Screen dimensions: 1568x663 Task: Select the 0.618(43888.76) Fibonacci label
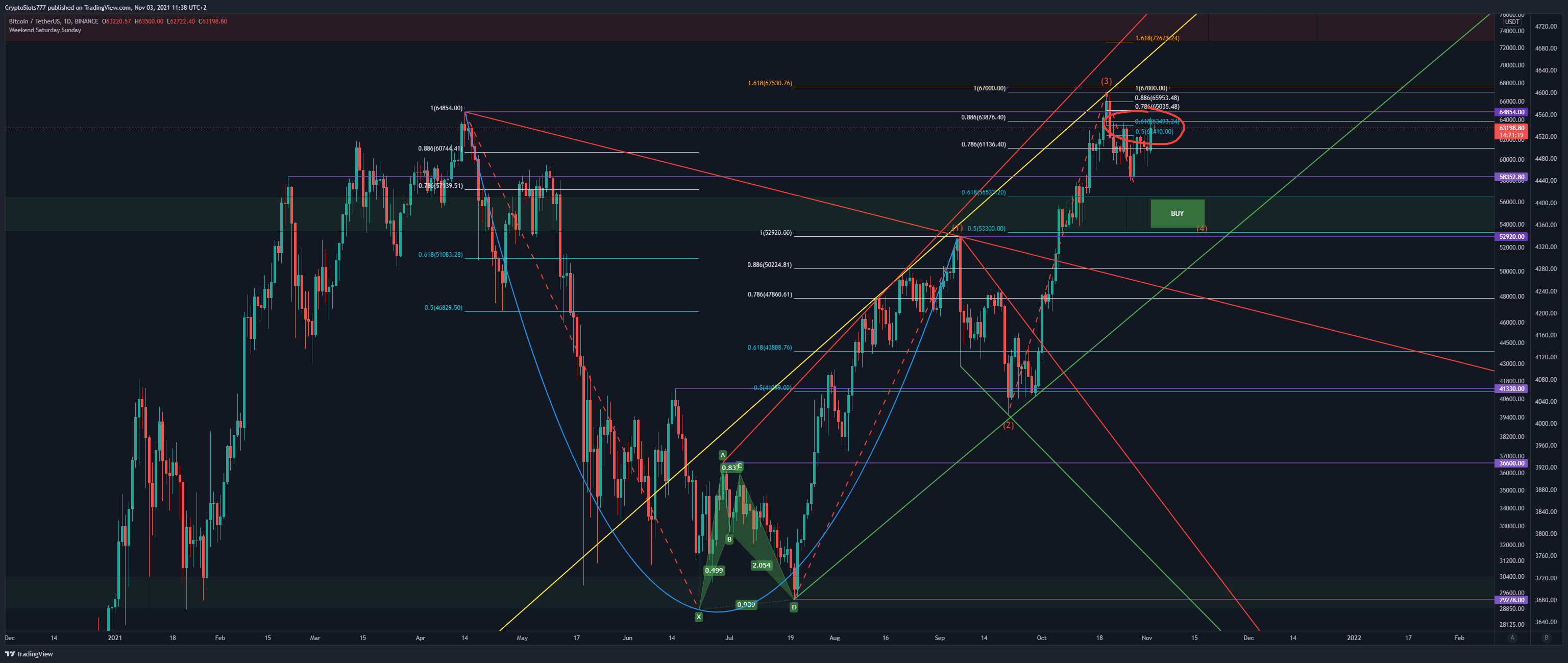tap(769, 348)
